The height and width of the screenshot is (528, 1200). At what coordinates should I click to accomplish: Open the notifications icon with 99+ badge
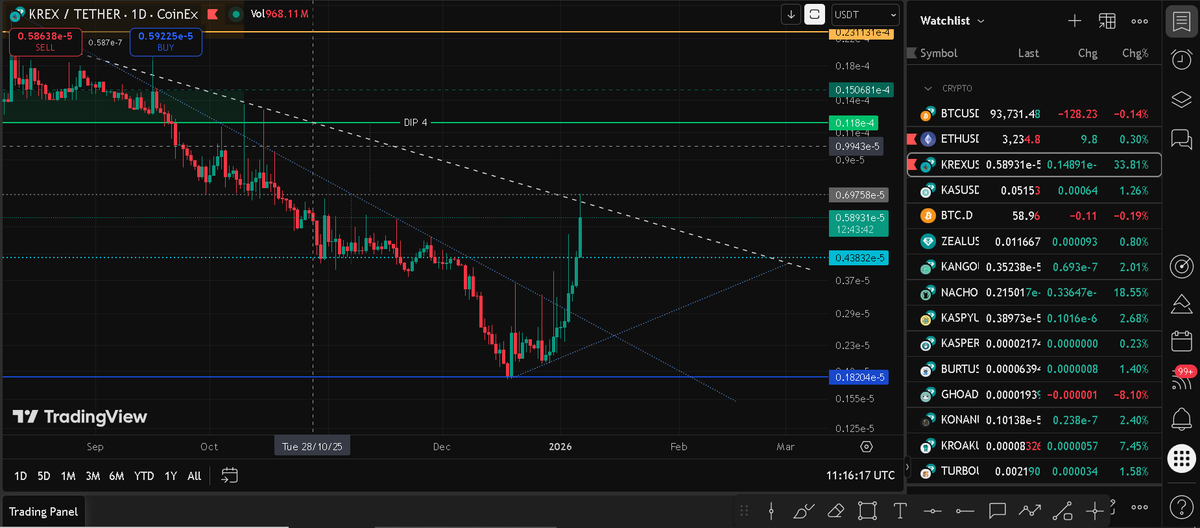(1181, 379)
